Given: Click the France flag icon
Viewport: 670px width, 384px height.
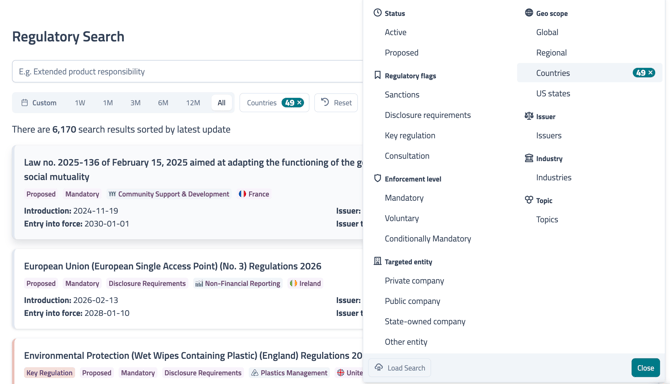Looking at the screenshot, I should pos(242,194).
